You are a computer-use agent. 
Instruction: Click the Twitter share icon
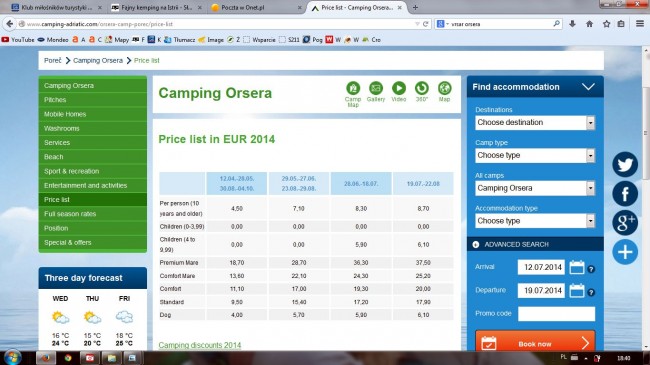625,164
